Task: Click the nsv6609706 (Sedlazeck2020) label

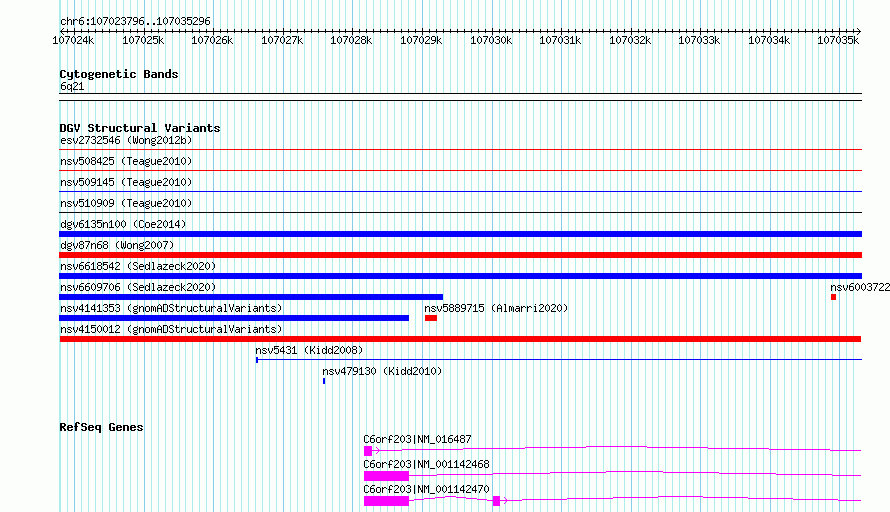Action: 138,287
